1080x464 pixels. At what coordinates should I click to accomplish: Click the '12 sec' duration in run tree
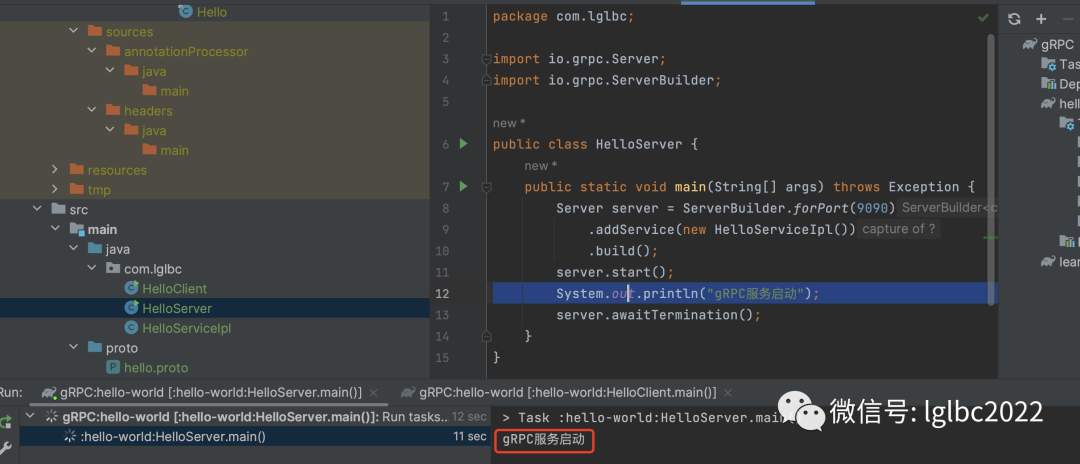468,416
